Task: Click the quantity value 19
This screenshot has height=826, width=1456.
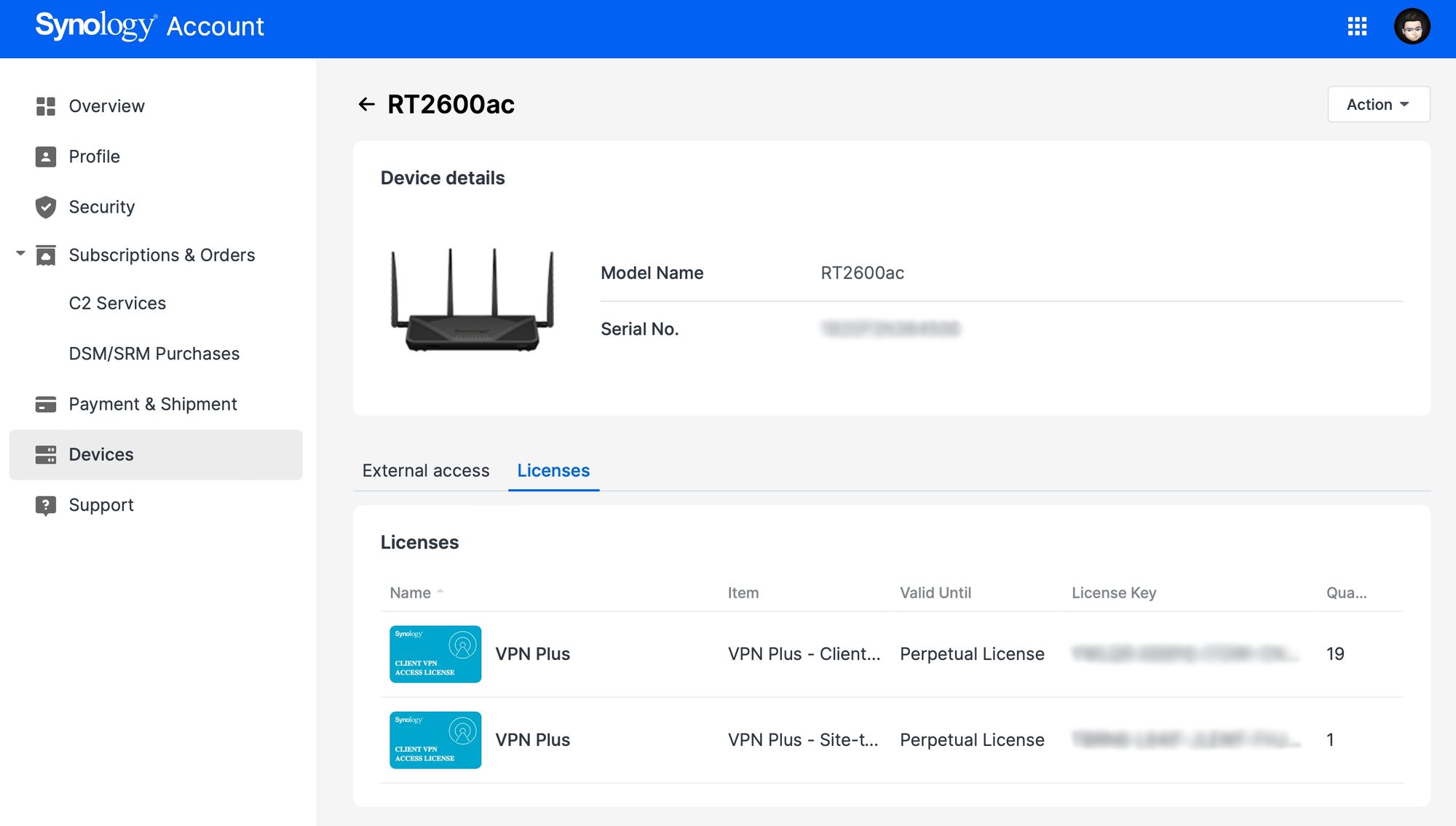Action: (1335, 654)
